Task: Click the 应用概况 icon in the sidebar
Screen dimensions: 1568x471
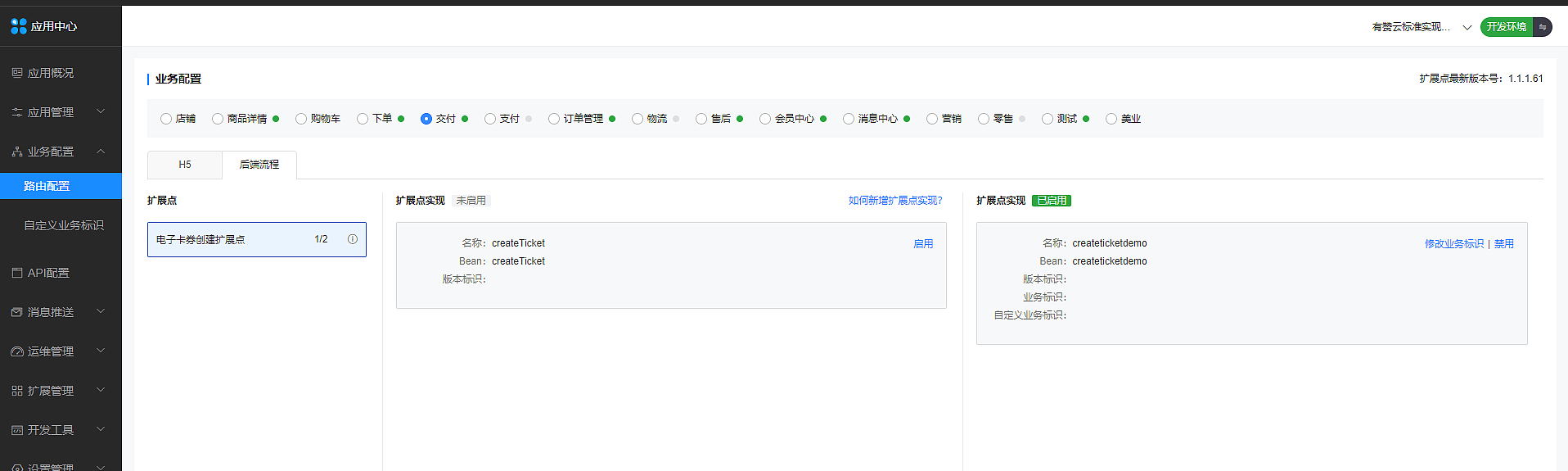Action: (x=17, y=73)
